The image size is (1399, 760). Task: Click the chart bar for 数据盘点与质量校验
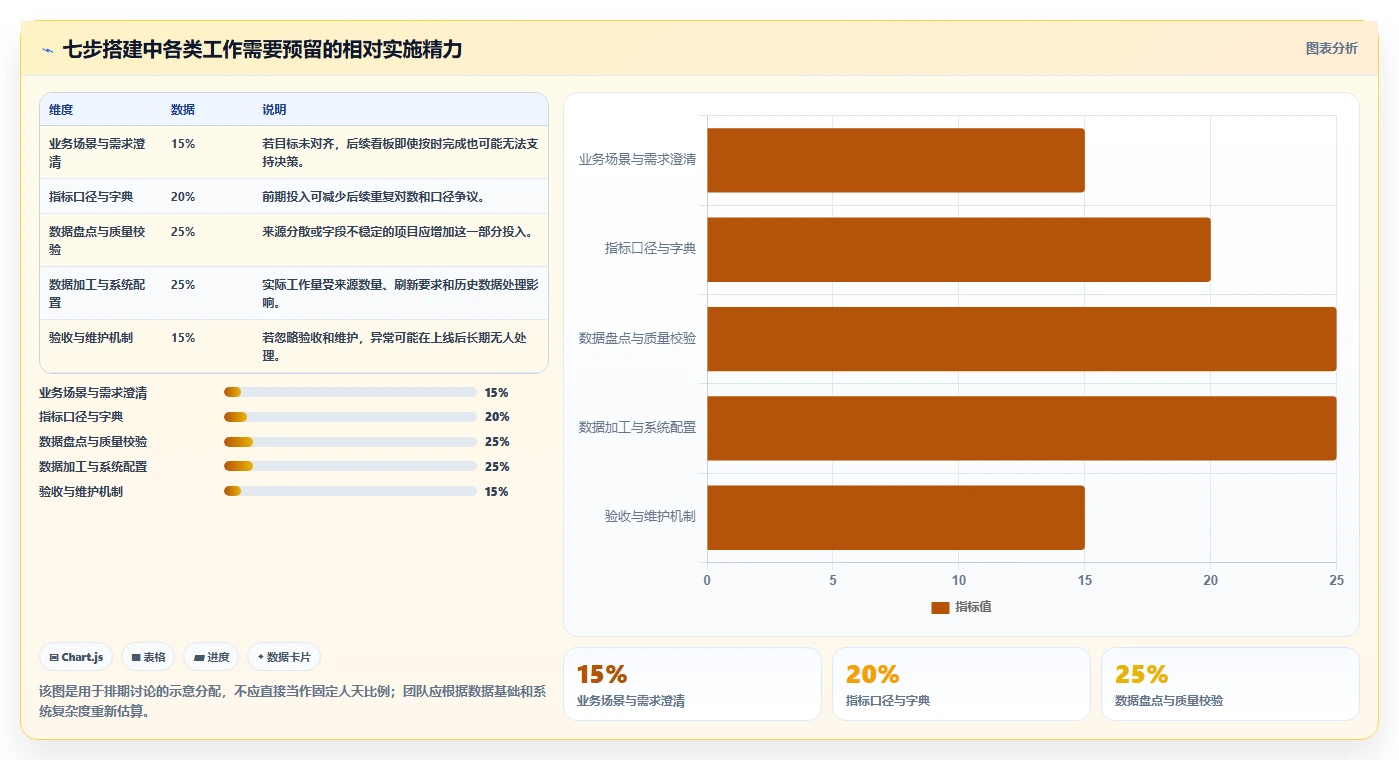click(1021, 339)
